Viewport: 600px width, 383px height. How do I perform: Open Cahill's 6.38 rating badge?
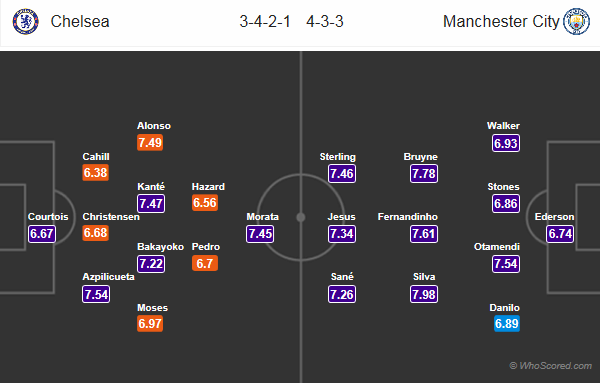(96, 173)
